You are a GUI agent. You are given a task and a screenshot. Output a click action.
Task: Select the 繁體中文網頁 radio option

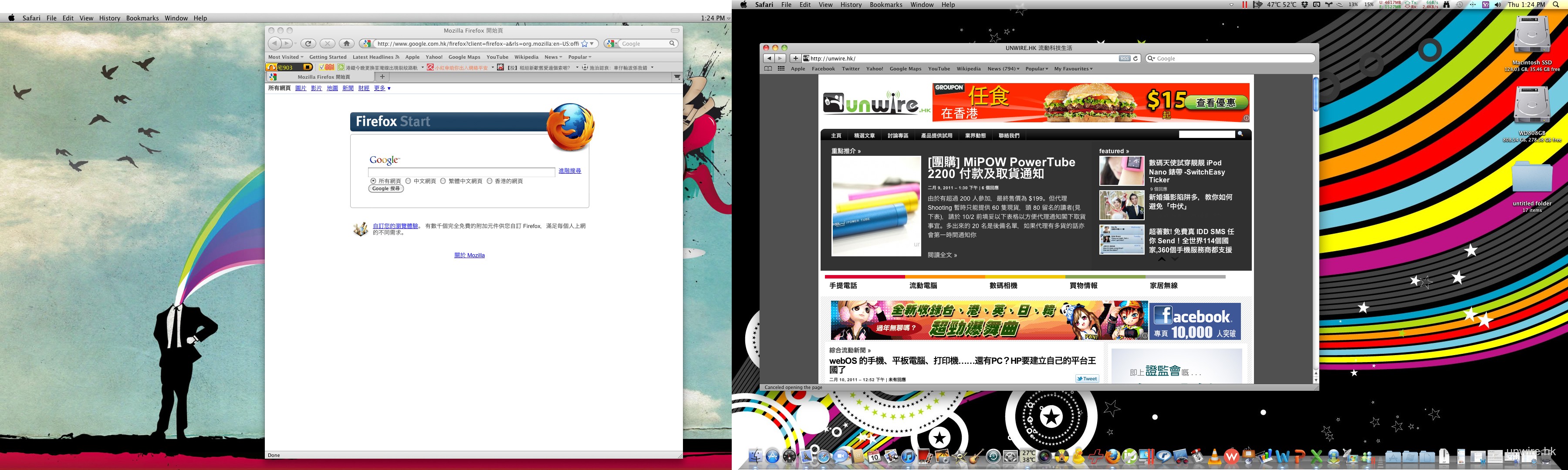[443, 181]
